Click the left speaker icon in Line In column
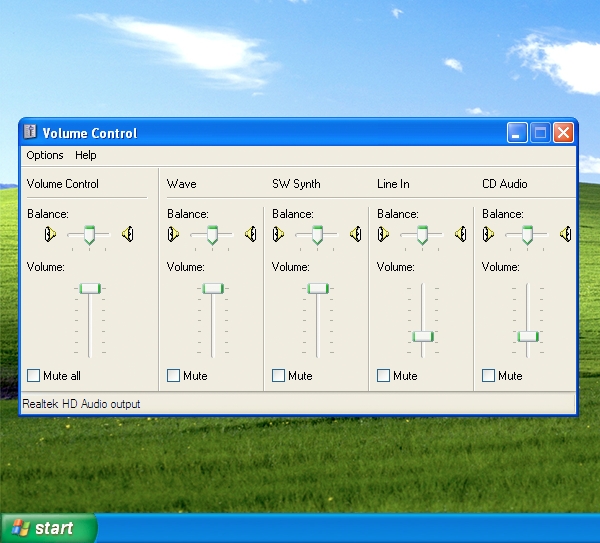This screenshot has width=600, height=543. pyautogui.click(x=383, y=234)
